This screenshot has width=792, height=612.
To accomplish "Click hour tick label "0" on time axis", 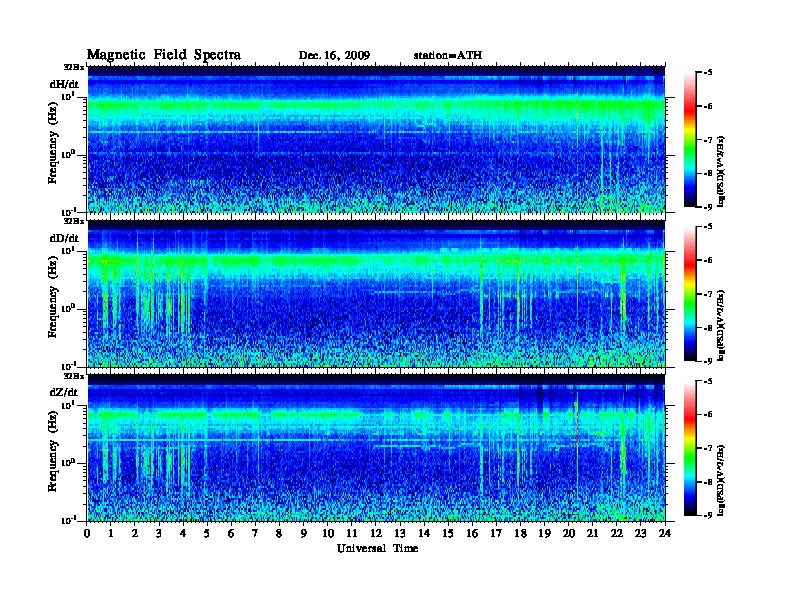I will point(87,533).
